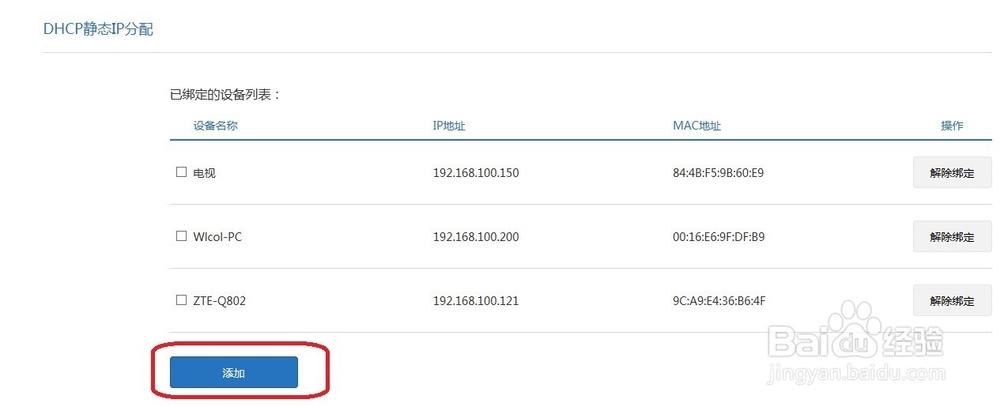Remove binding for the ZTE-Q802 row
This screenshot has height=407, width=1000.
pos(952,300)
